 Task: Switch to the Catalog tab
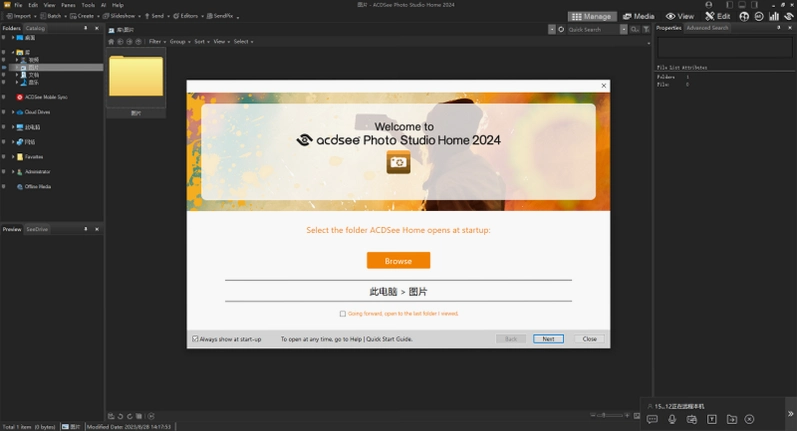[x=35, y=28]
